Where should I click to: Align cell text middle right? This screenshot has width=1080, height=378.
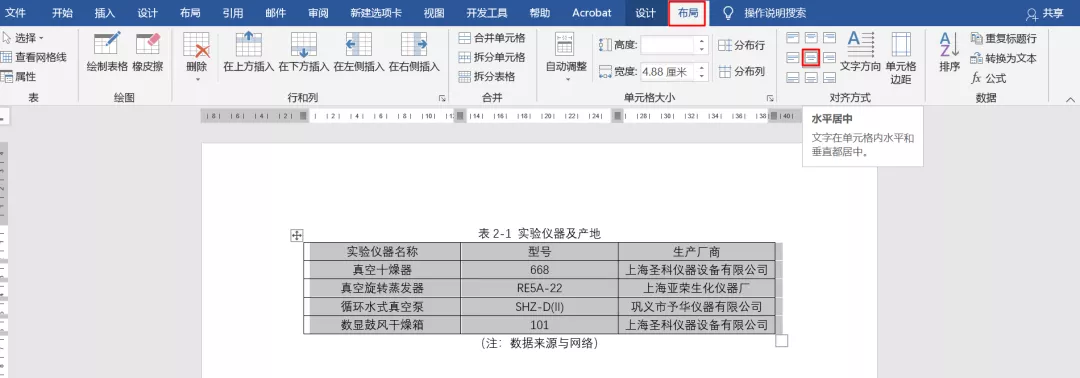[x=829, y=58]
